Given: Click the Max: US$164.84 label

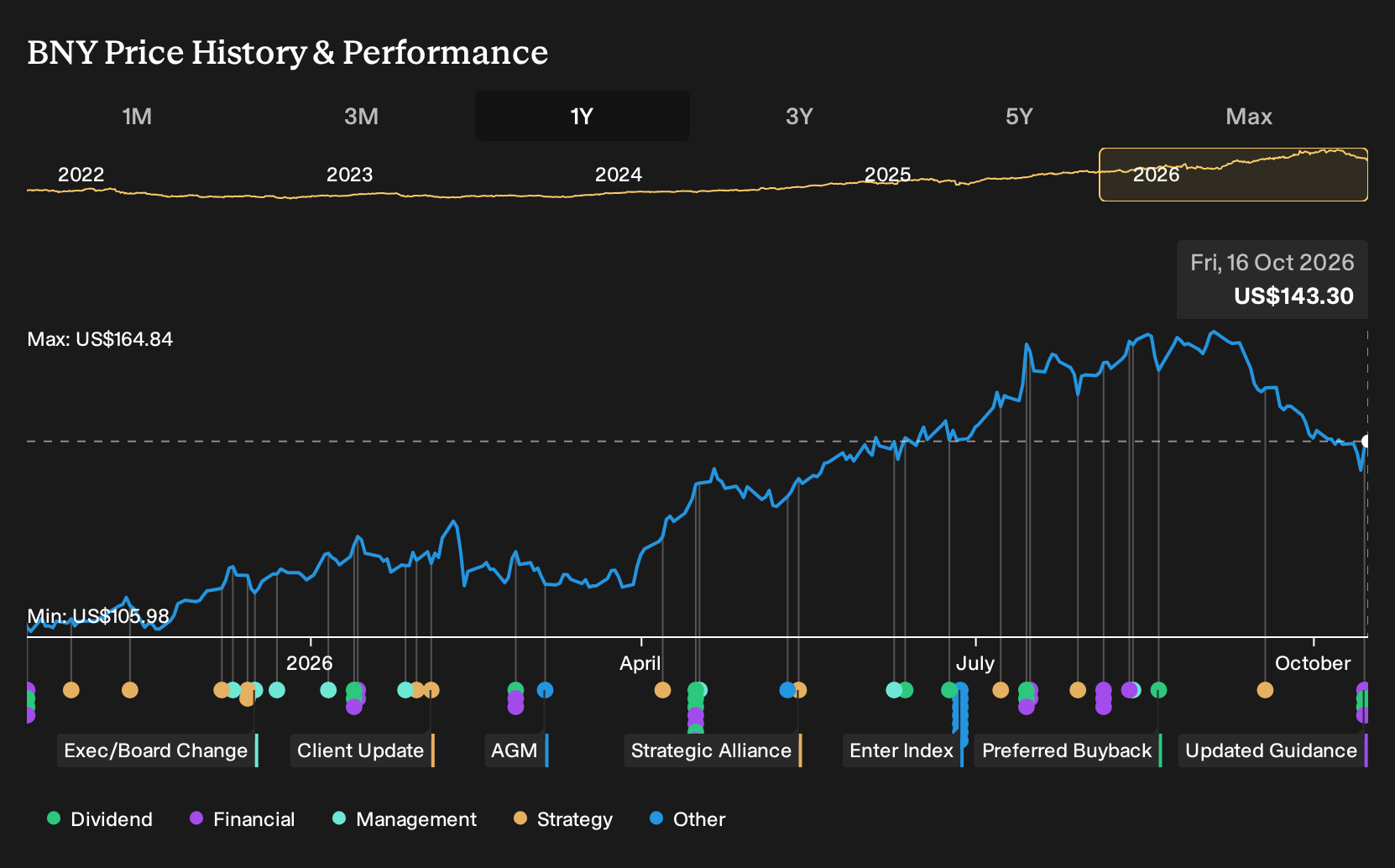Looking at the screenshot, I should point(100,339).
